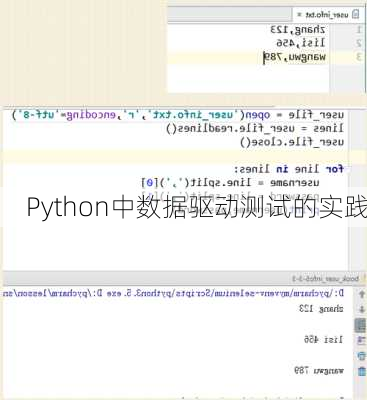367x400 pixels.
Task: Click the print icon in the console toolbar
Action: (361, 356)
